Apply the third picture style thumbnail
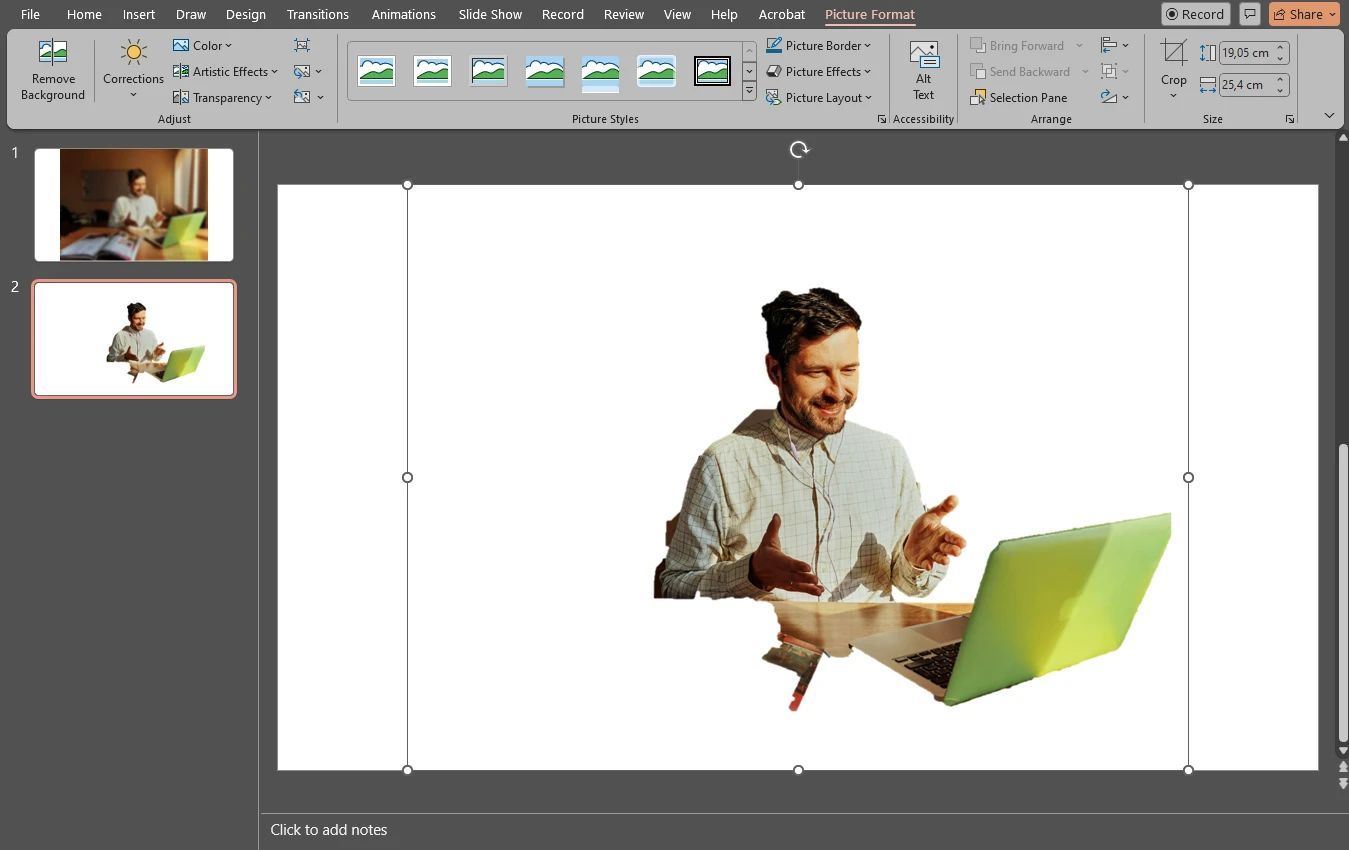The height and width of the screenshot is (850, 1349). click(x=488, y=71)
